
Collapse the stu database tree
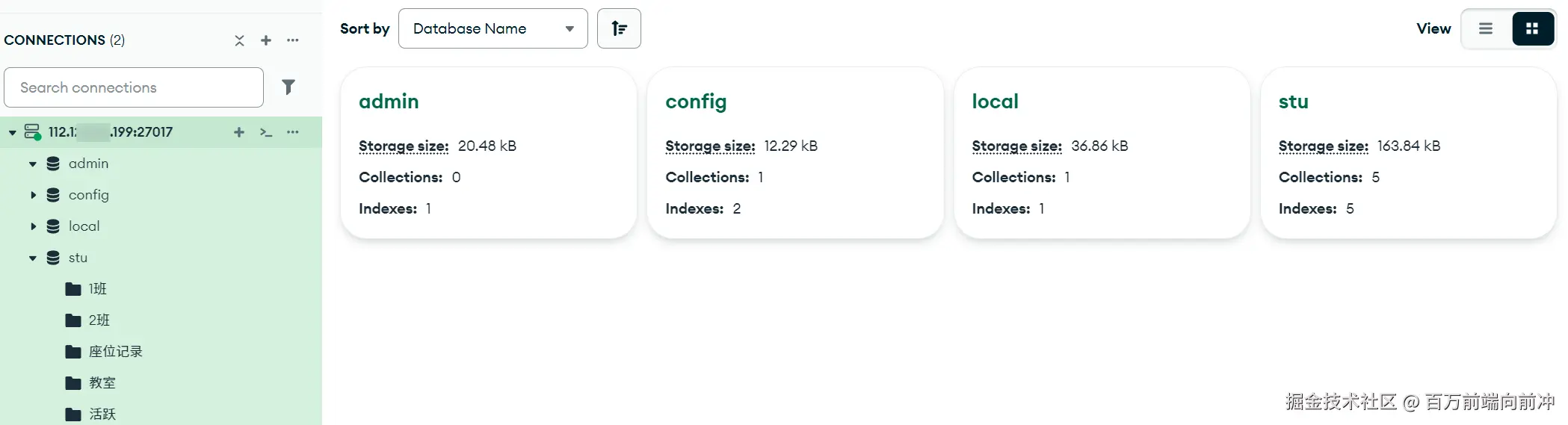click(x=33, y=258)
